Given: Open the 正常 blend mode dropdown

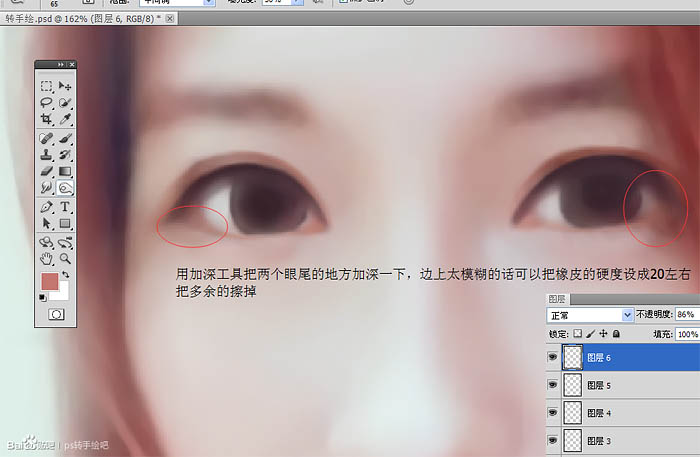Looking at the screenshot, I should [x=590, y=315].
